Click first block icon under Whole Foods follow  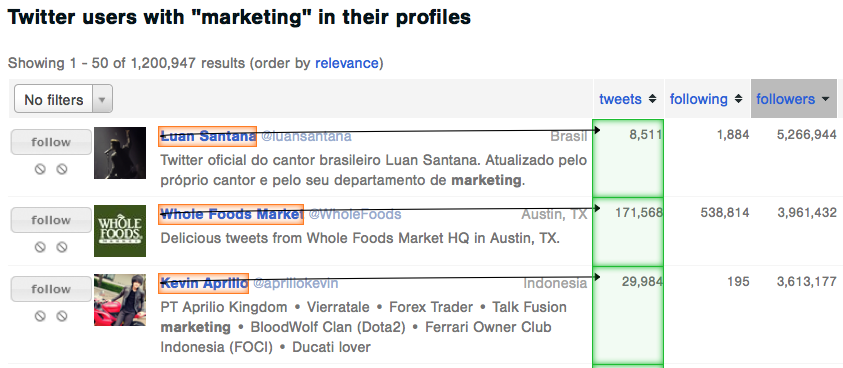pyautogui.click(x=40, y=247)
